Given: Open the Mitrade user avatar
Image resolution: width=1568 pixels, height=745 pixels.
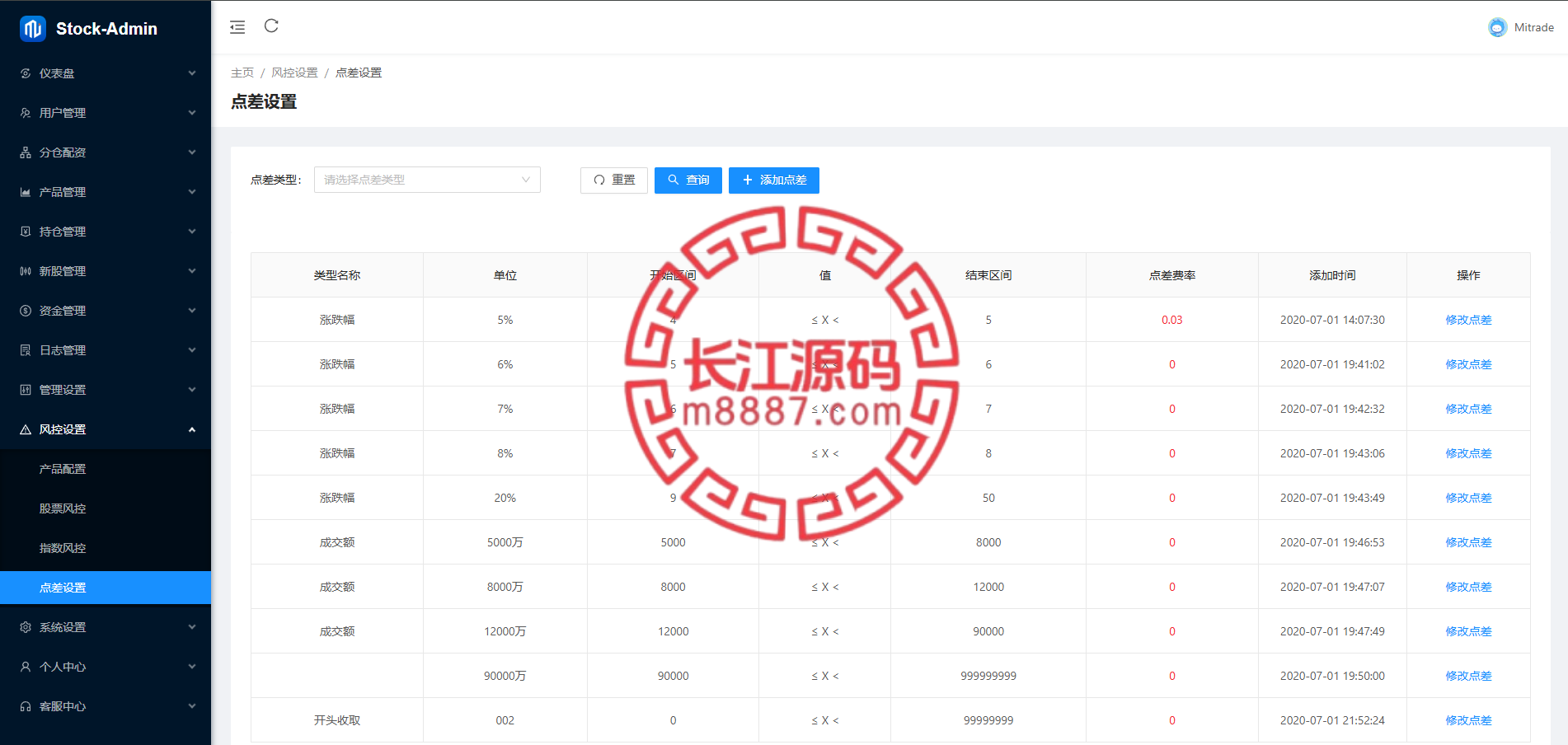Looking at the screenshot, I should [1497, 27].
